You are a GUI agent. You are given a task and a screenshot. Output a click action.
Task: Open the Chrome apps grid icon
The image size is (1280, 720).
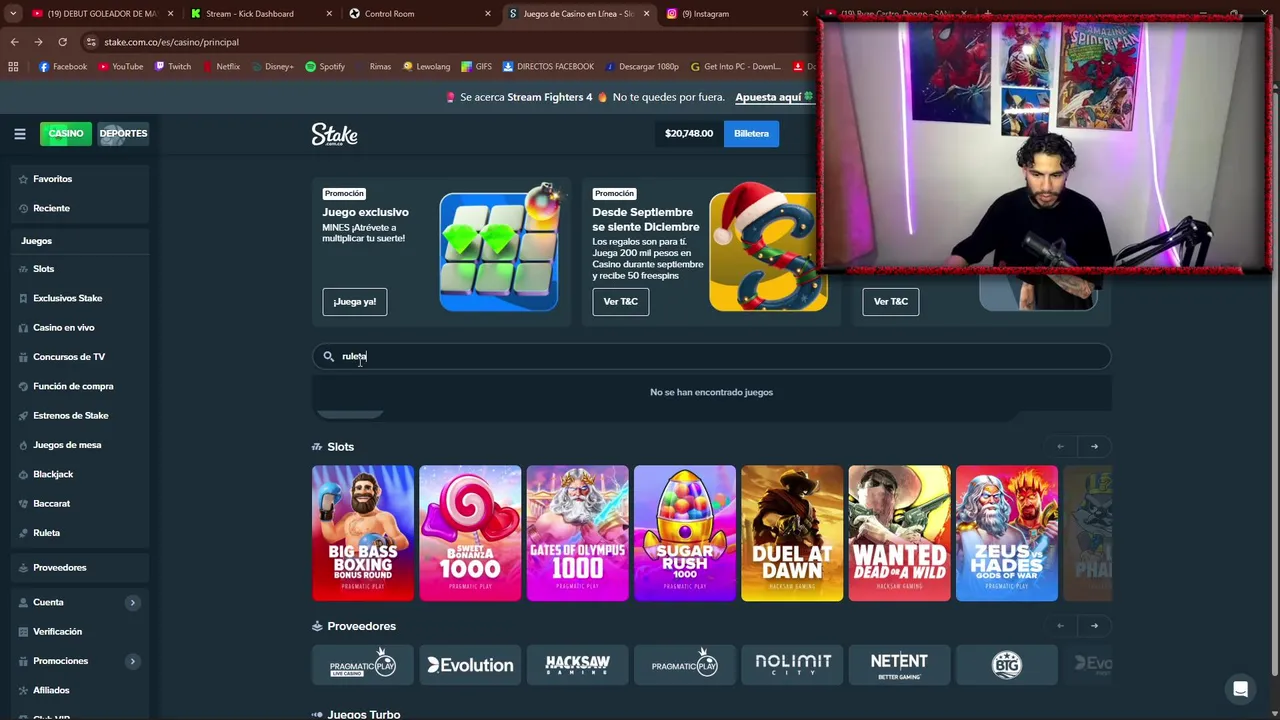point(13,66)
